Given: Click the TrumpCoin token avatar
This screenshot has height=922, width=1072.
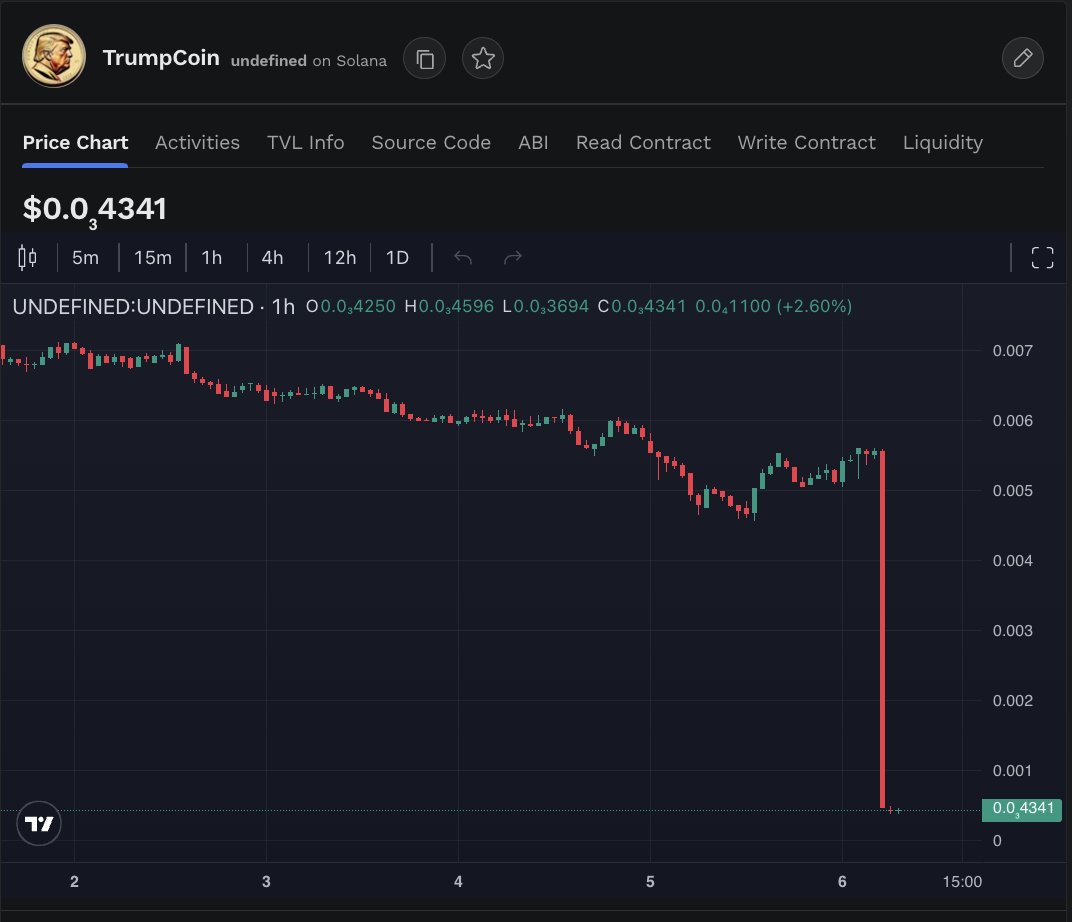Looking at the screenshot, I should [x=54, y=56].
